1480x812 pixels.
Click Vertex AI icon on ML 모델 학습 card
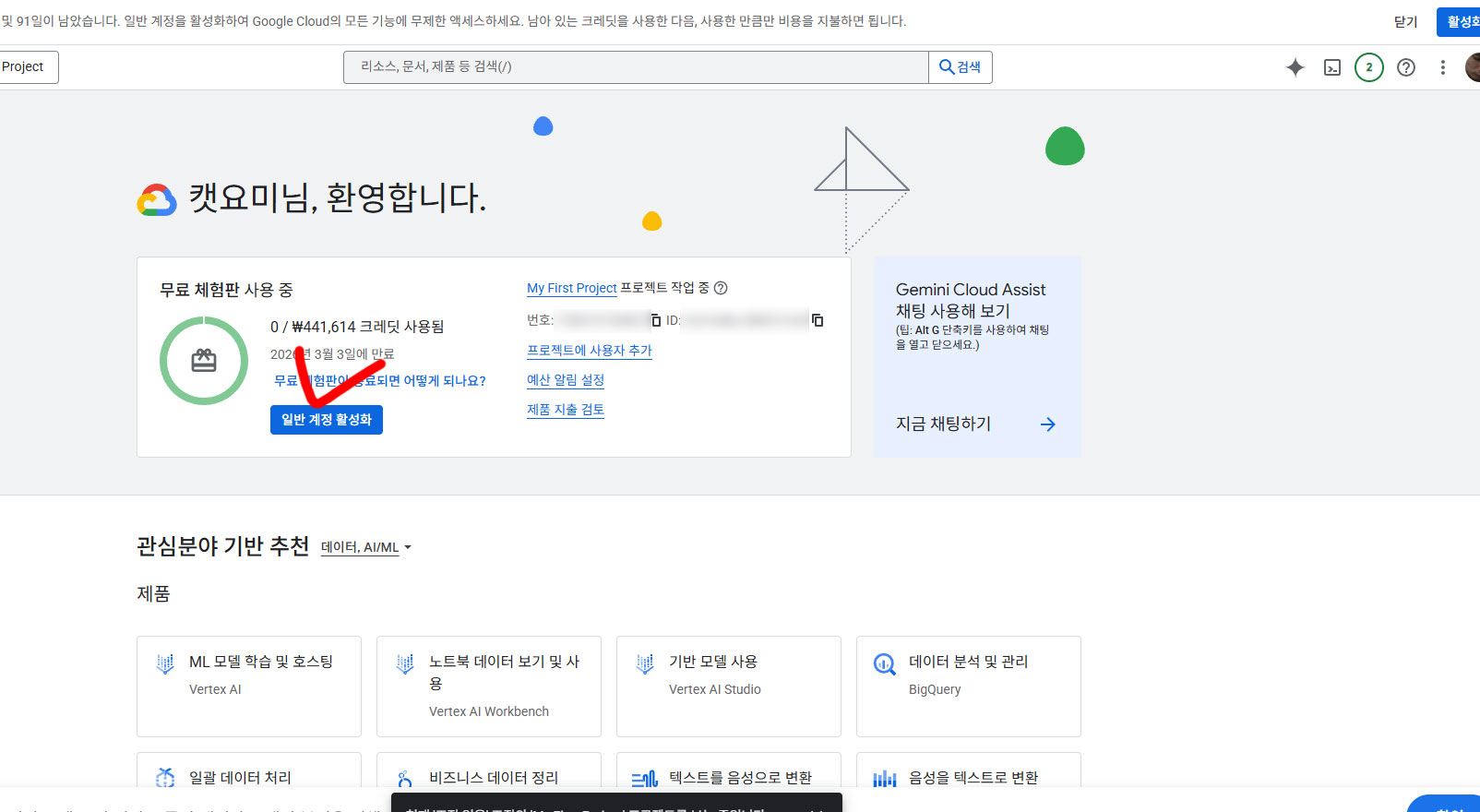tap(165, 663)
